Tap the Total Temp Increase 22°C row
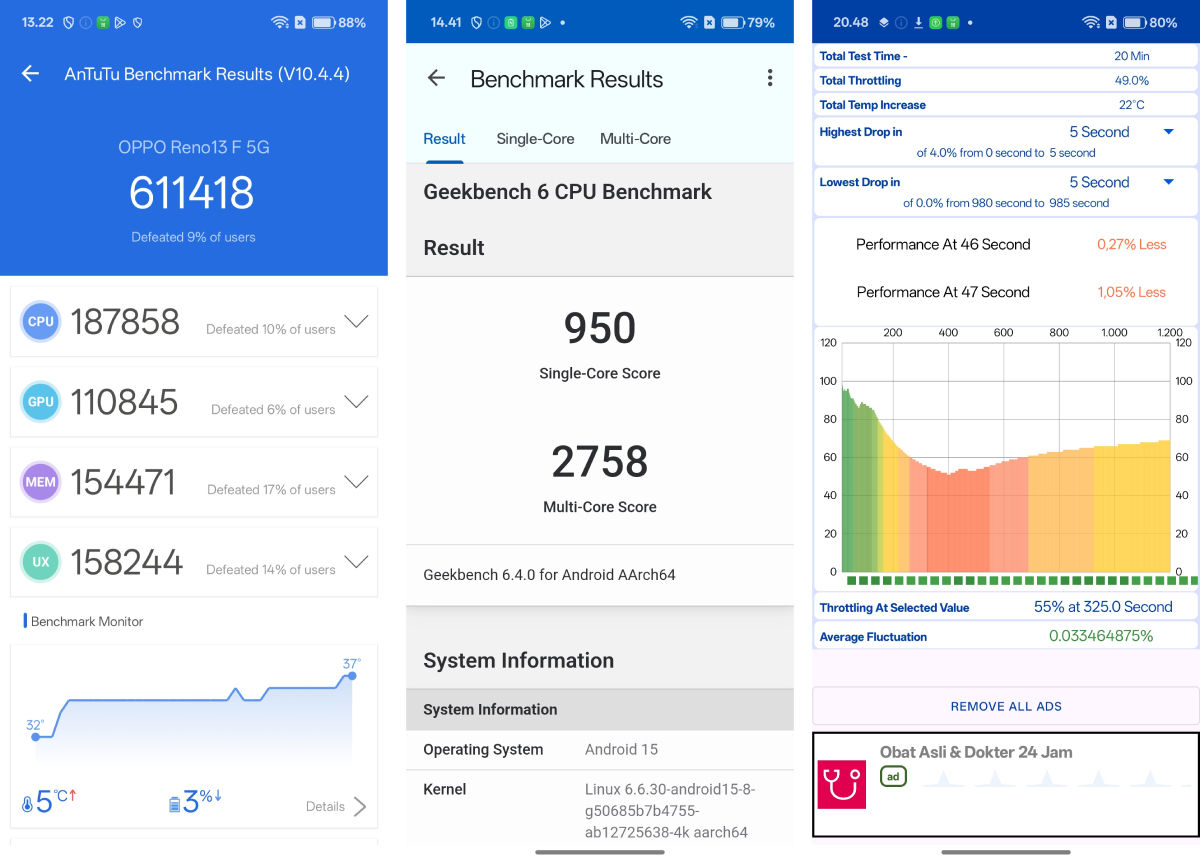This screenshot has width=1200, height=862. [1005, 105]
